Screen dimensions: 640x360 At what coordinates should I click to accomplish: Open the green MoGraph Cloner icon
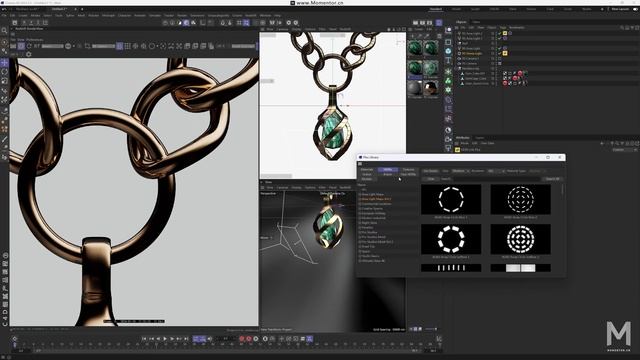[448, 80]
